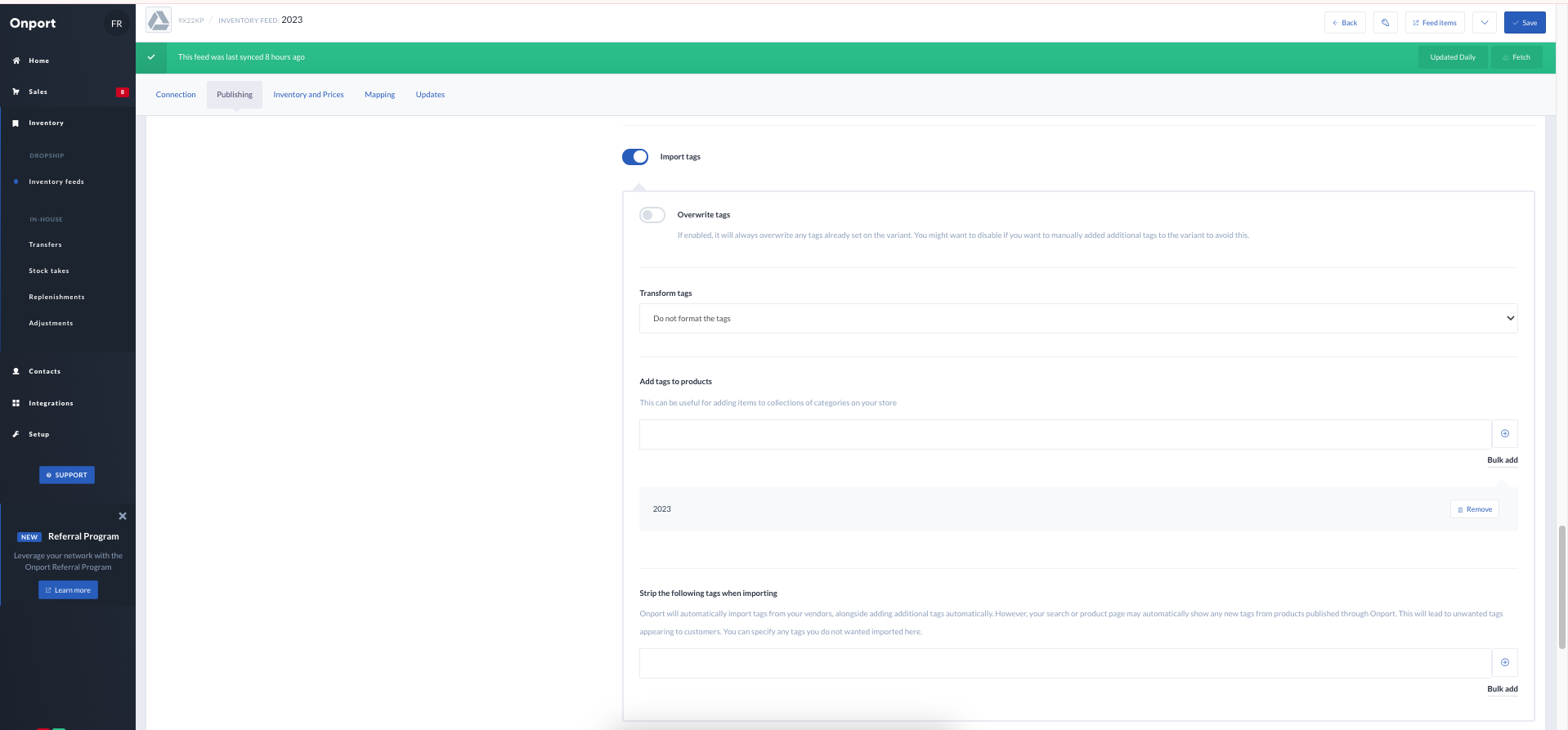Click the Fetch button
This screenshot has width=1568, height=730.
(1516, 57)
